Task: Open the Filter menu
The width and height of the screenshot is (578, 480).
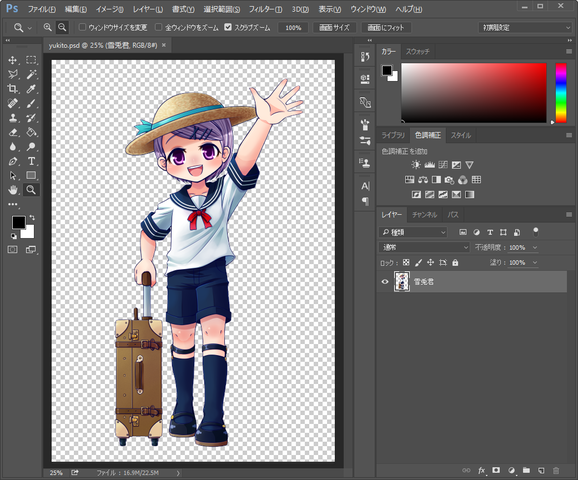Action: 265,9
